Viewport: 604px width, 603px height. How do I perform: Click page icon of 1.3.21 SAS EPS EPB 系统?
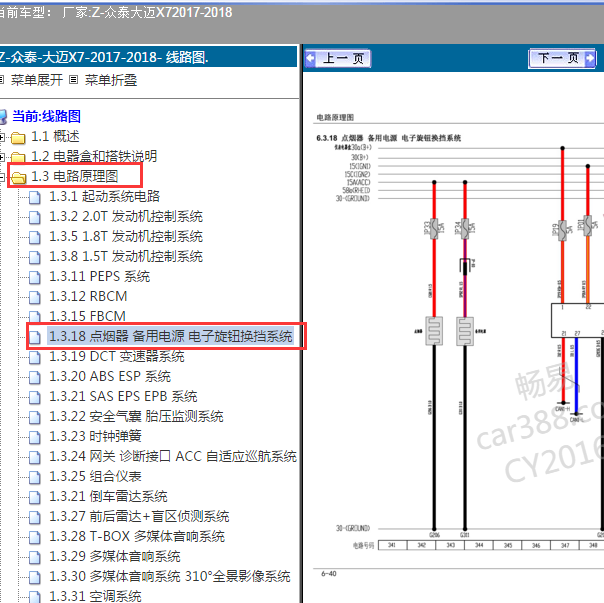35,397
